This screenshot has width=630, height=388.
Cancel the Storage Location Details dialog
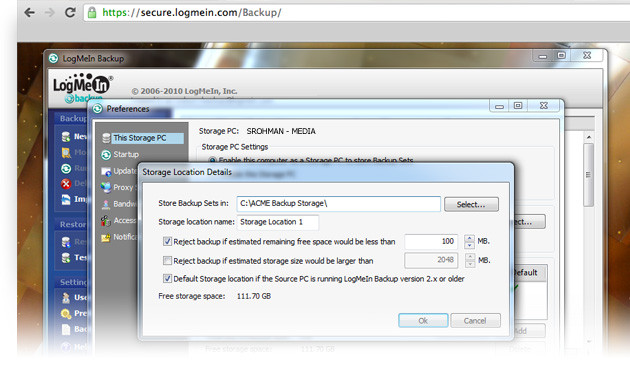pyautogui.click(x=475, y=321)
